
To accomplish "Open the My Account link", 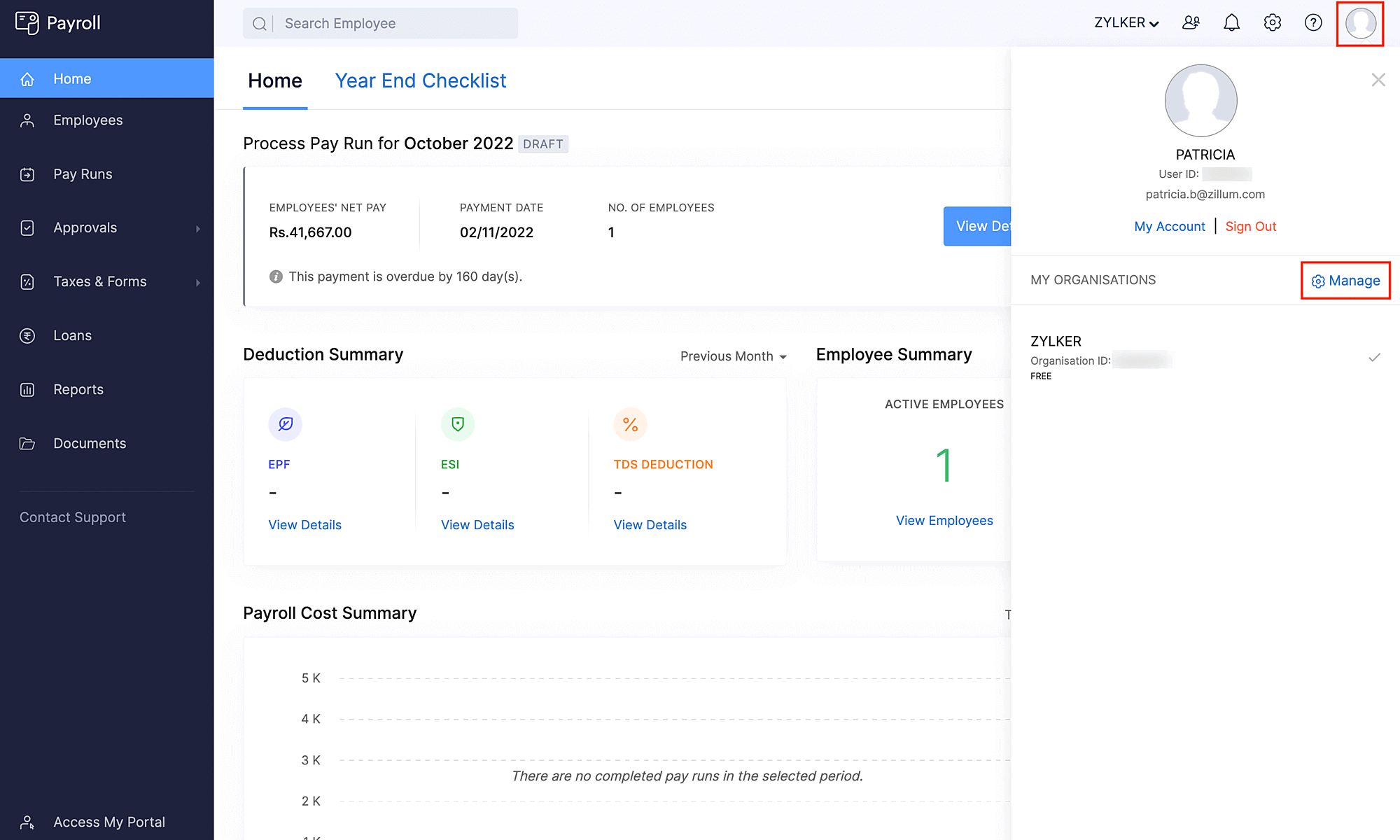I will [1169, 226].
